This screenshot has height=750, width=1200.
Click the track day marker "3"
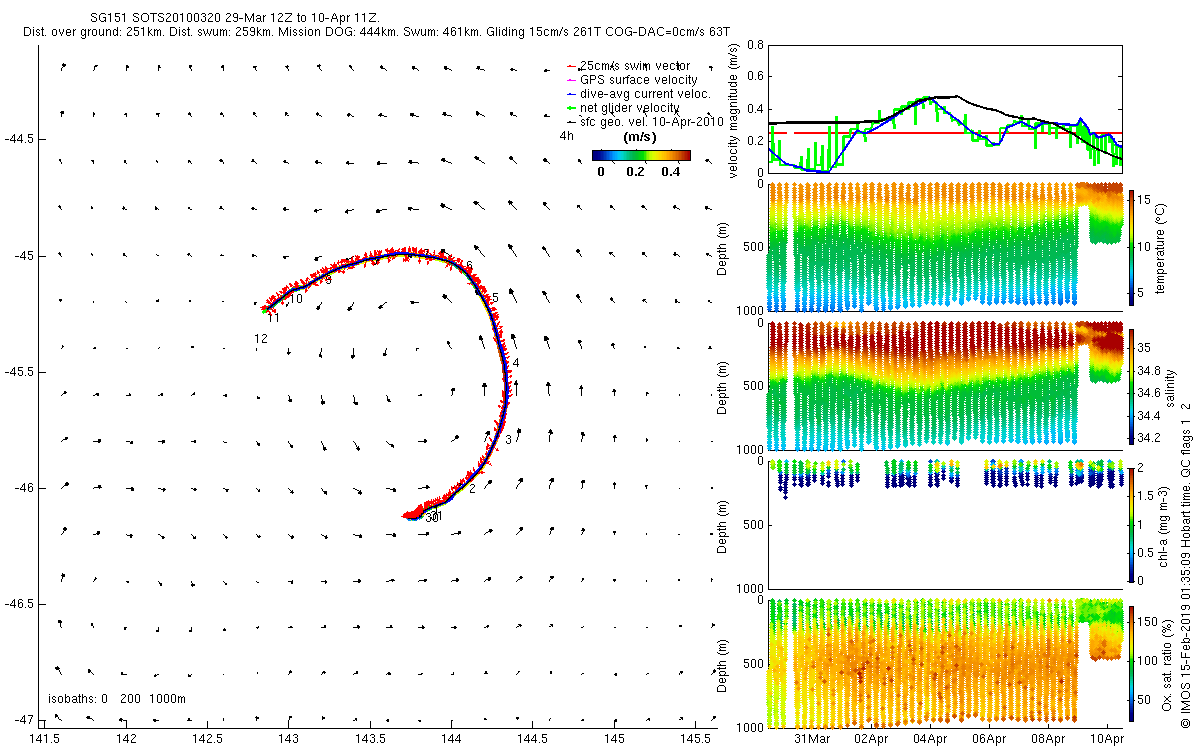pos(508,440)
